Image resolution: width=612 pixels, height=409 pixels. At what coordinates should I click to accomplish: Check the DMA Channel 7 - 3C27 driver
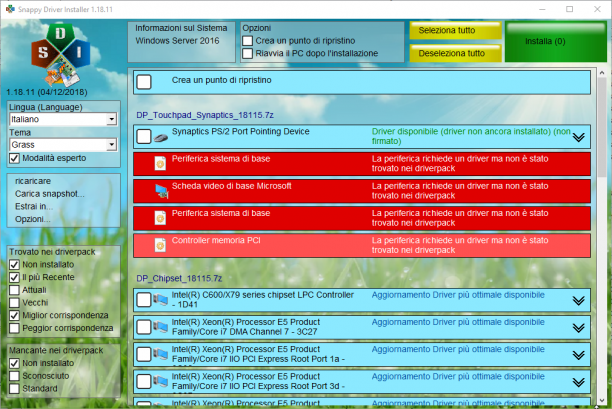[x=144, y=327]
